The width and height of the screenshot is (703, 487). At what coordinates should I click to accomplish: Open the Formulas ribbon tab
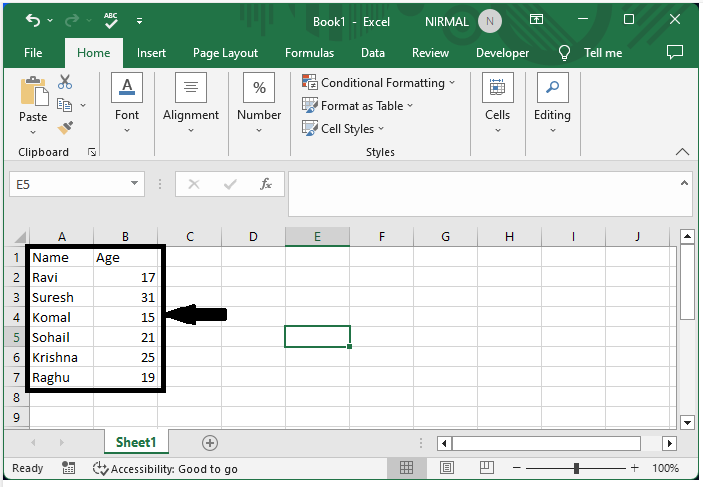pos(309,53)
